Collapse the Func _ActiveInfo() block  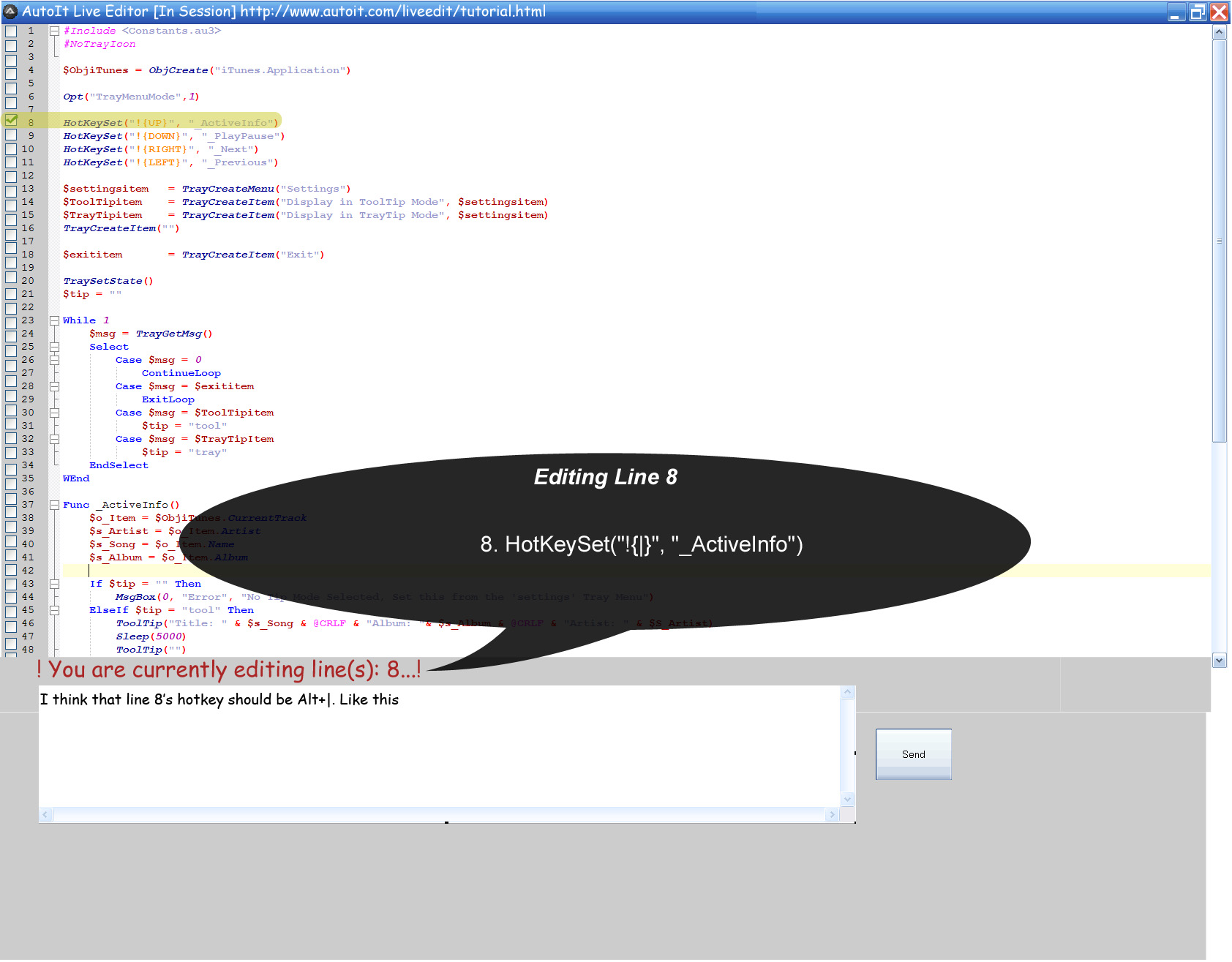(x=54, y=505)
